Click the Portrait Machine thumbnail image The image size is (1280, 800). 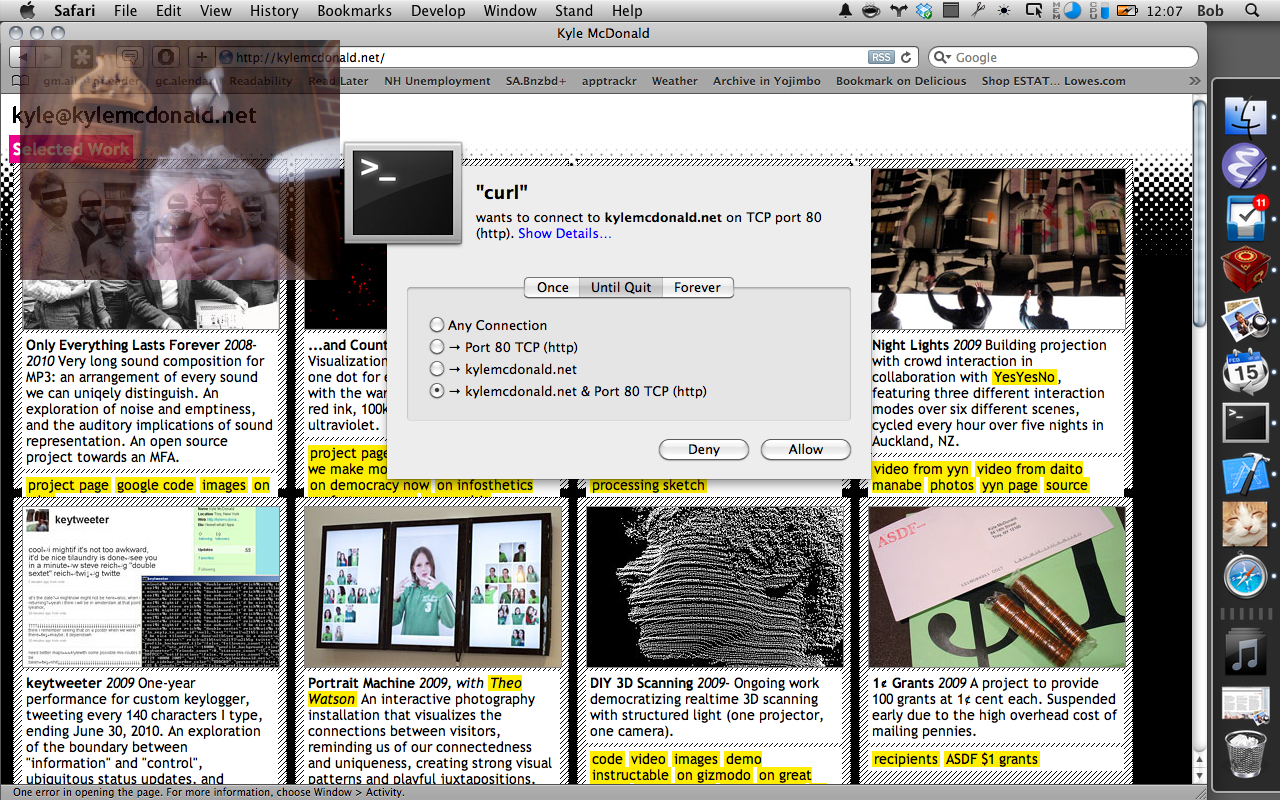[x=429, y=587]
